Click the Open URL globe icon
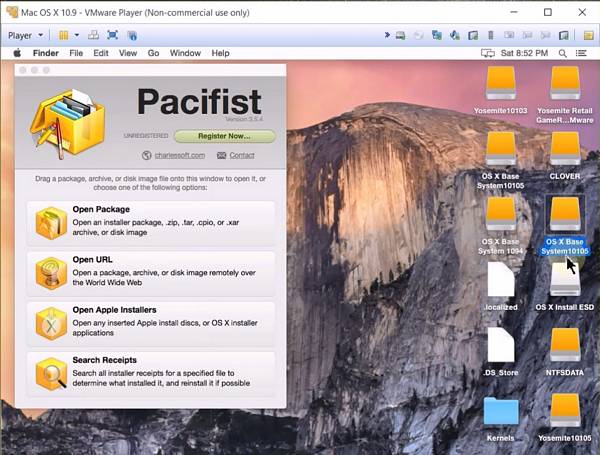This screenshot has height=455, width=600. click(50, 272)
